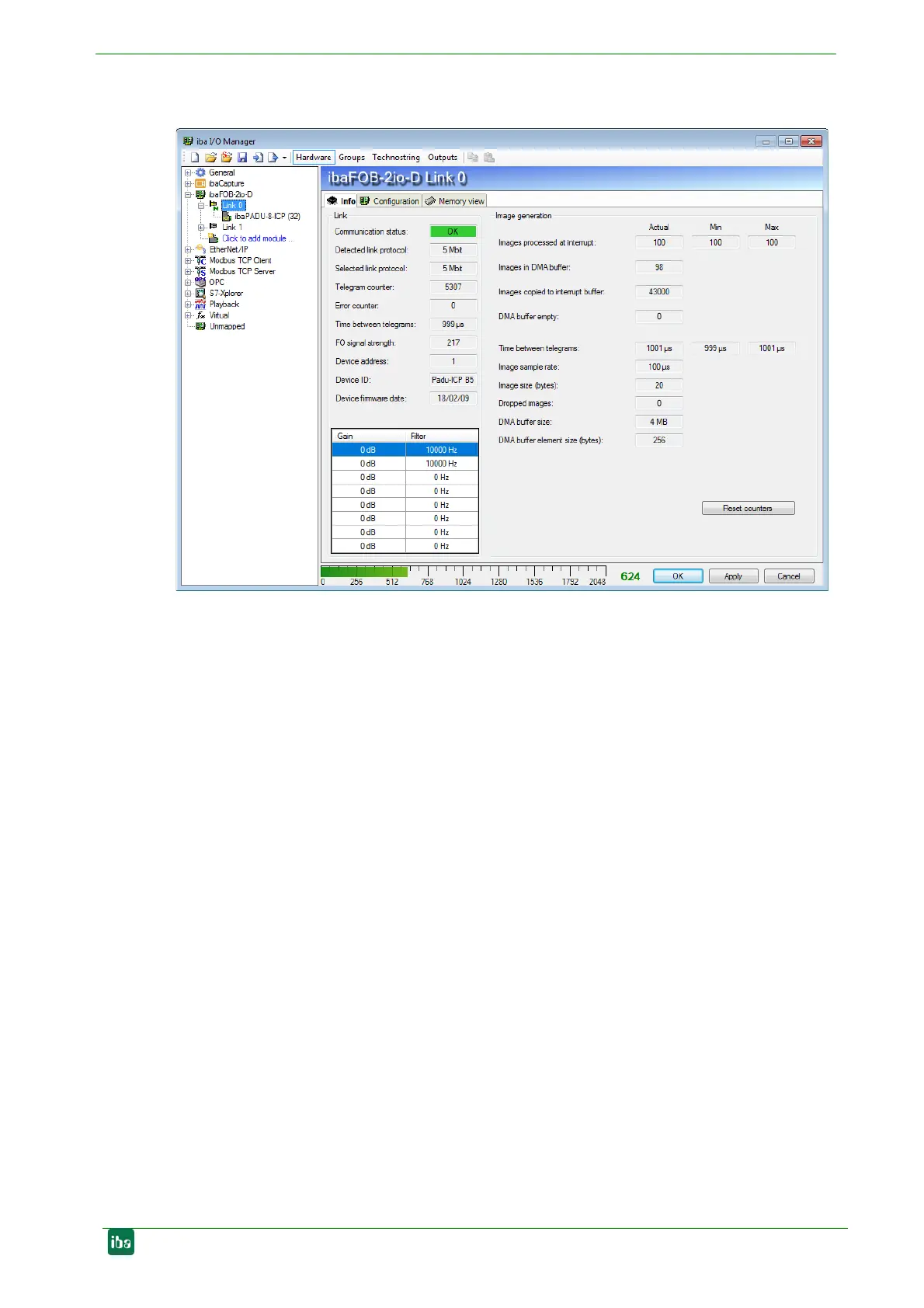This screenshot has width=924, height=1308.
Task: Click the Link 1 flag icon
Action: tap(214, 227)
